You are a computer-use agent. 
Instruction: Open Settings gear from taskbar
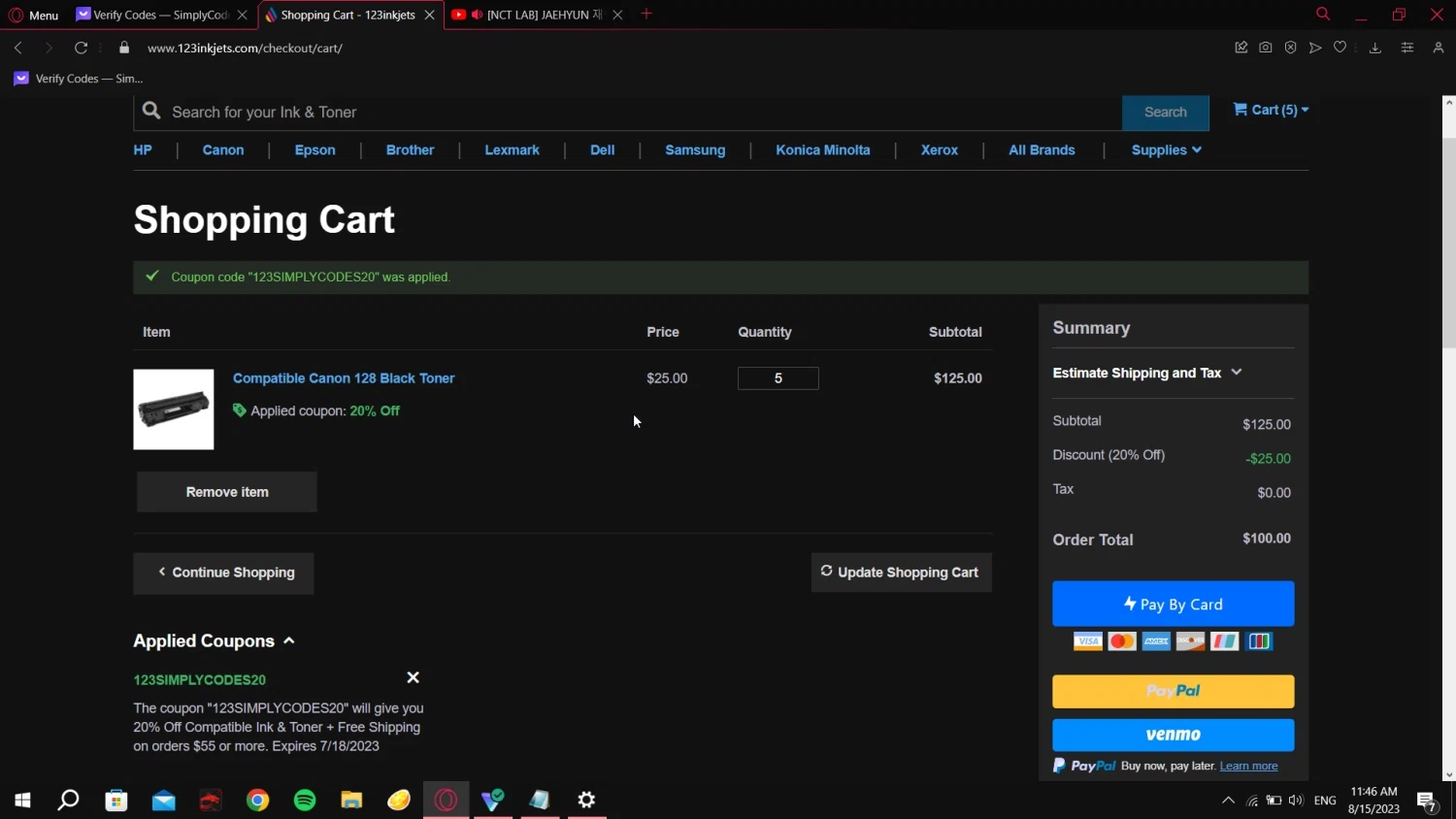(586, 800)
